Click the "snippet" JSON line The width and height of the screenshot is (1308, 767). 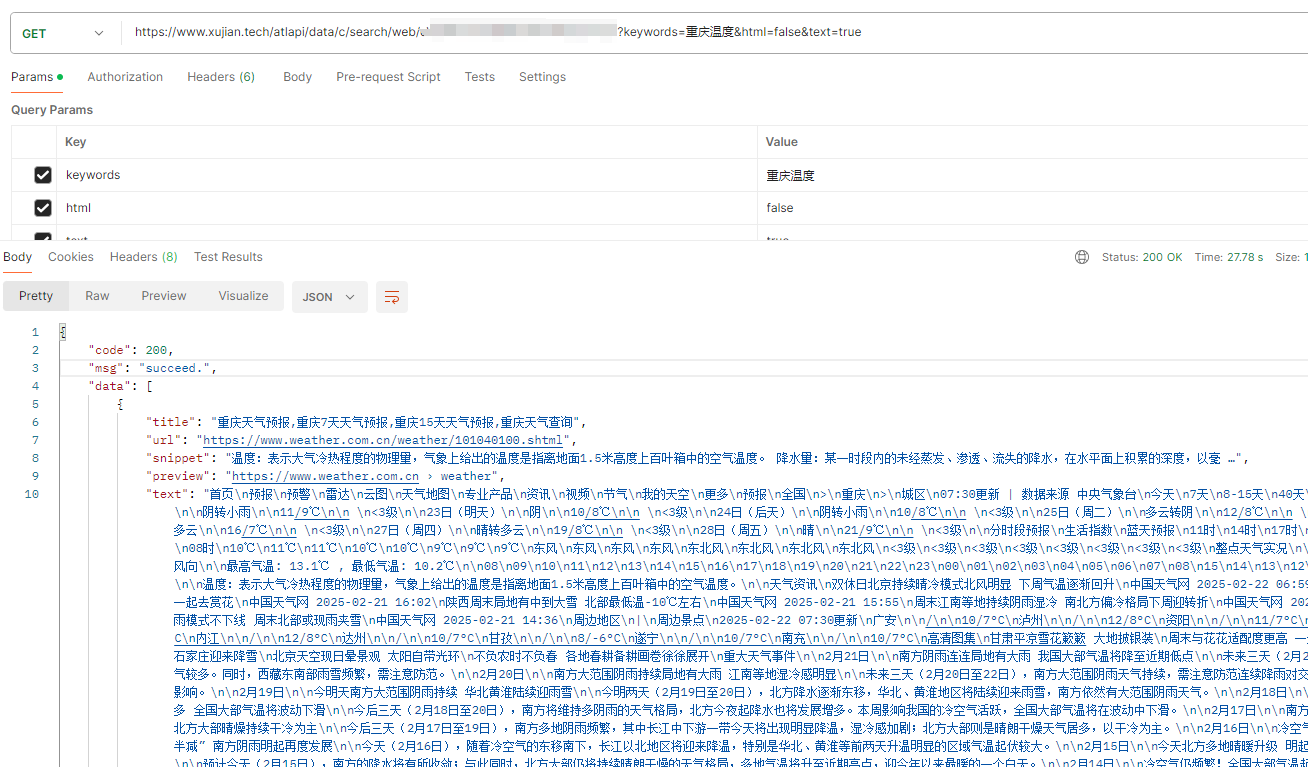click(x=698, y=458)
